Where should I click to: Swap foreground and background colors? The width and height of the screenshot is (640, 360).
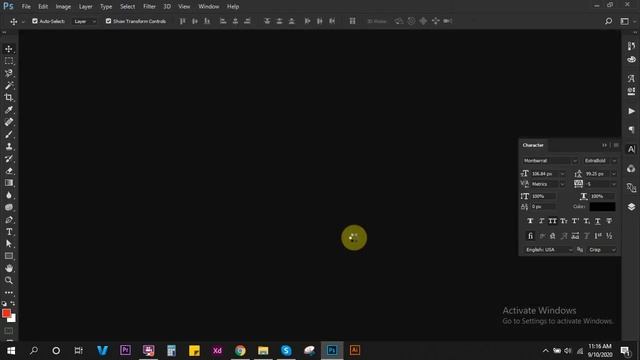[x=13, y=303]
